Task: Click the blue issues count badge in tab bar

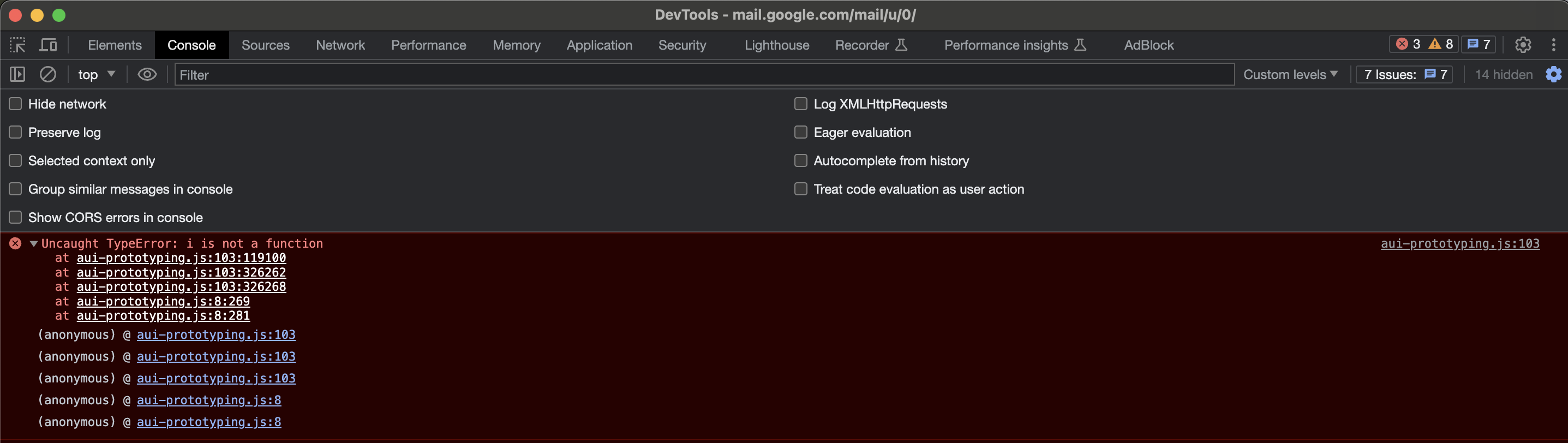Action: [1479, 44]
